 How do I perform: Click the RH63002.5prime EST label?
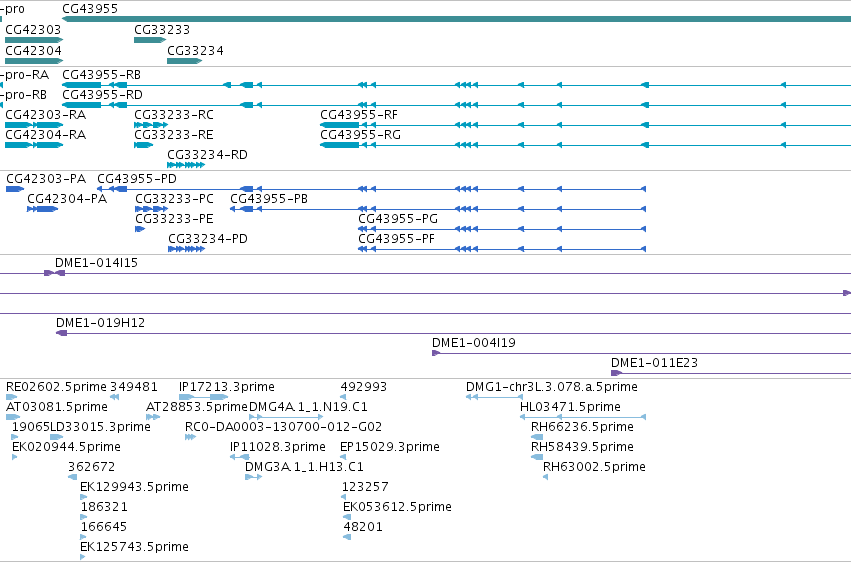coord(594,467)
